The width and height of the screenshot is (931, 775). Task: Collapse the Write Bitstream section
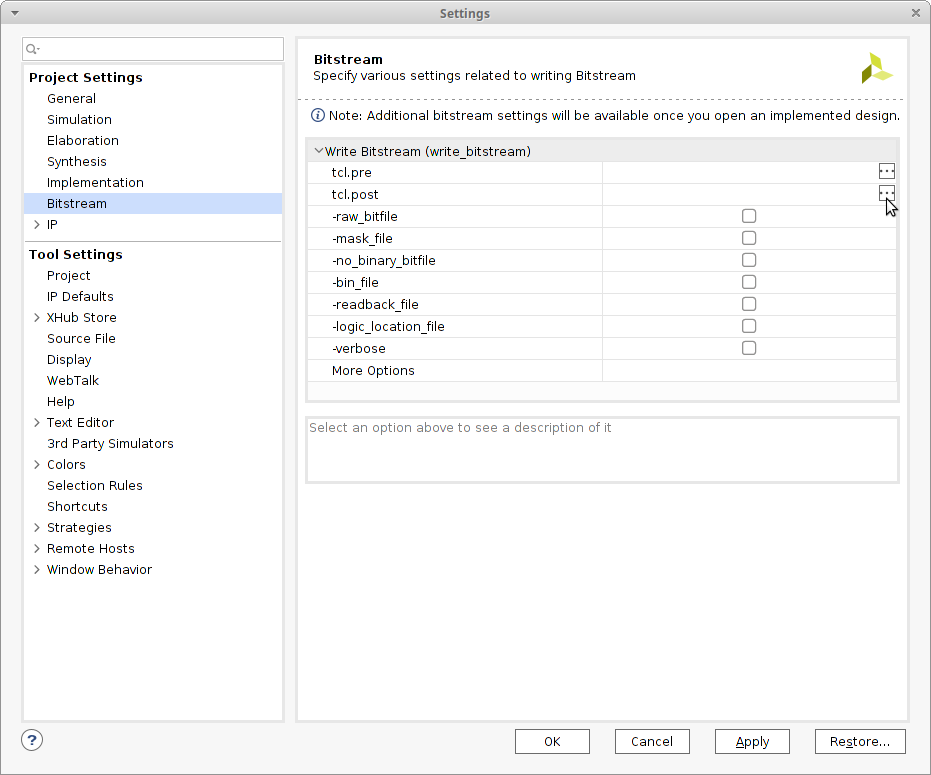click(318, 152)
